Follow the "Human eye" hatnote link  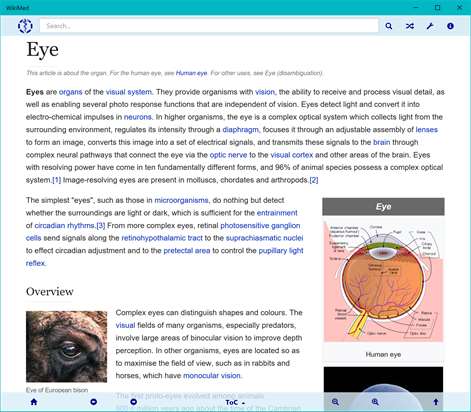(x=191, y=73)
